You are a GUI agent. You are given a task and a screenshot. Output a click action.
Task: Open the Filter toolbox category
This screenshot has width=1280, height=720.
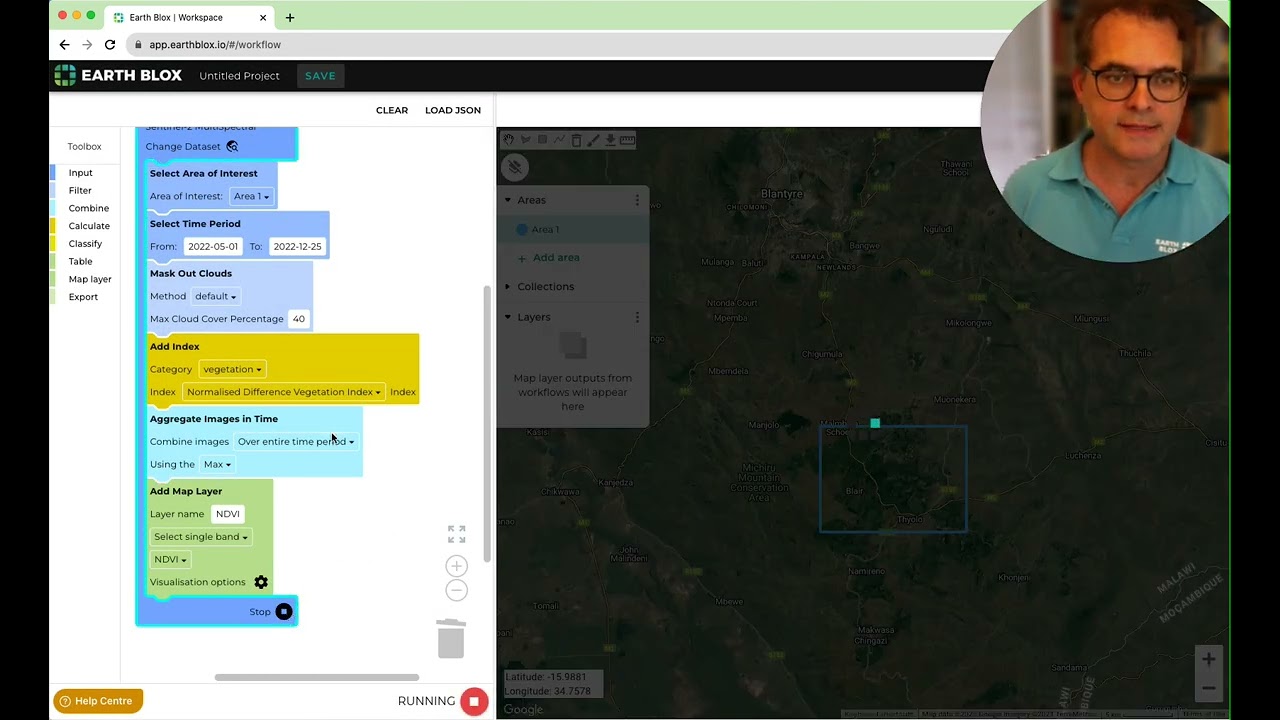coord(80,190)
